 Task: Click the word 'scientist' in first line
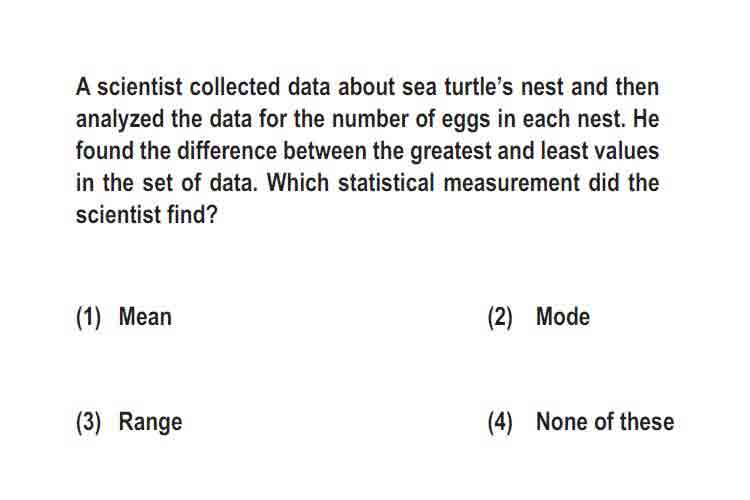[x=140, y=87]
